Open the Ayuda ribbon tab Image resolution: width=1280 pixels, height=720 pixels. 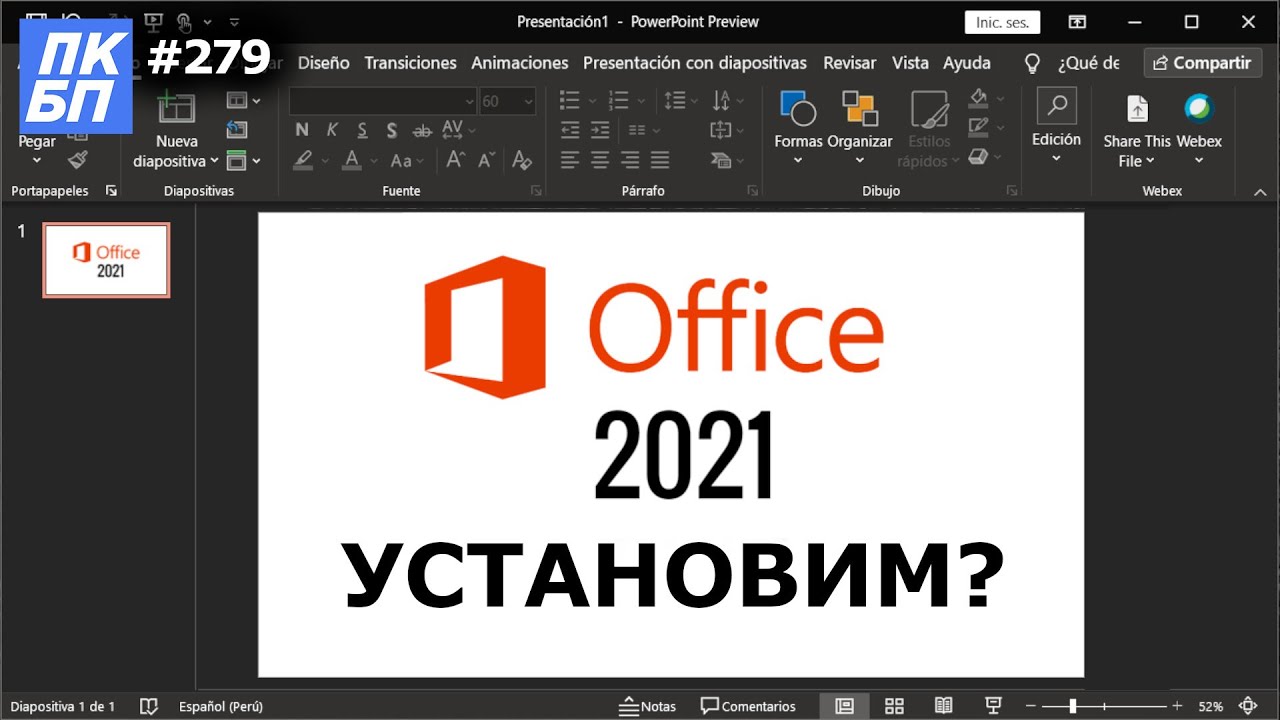967,63
